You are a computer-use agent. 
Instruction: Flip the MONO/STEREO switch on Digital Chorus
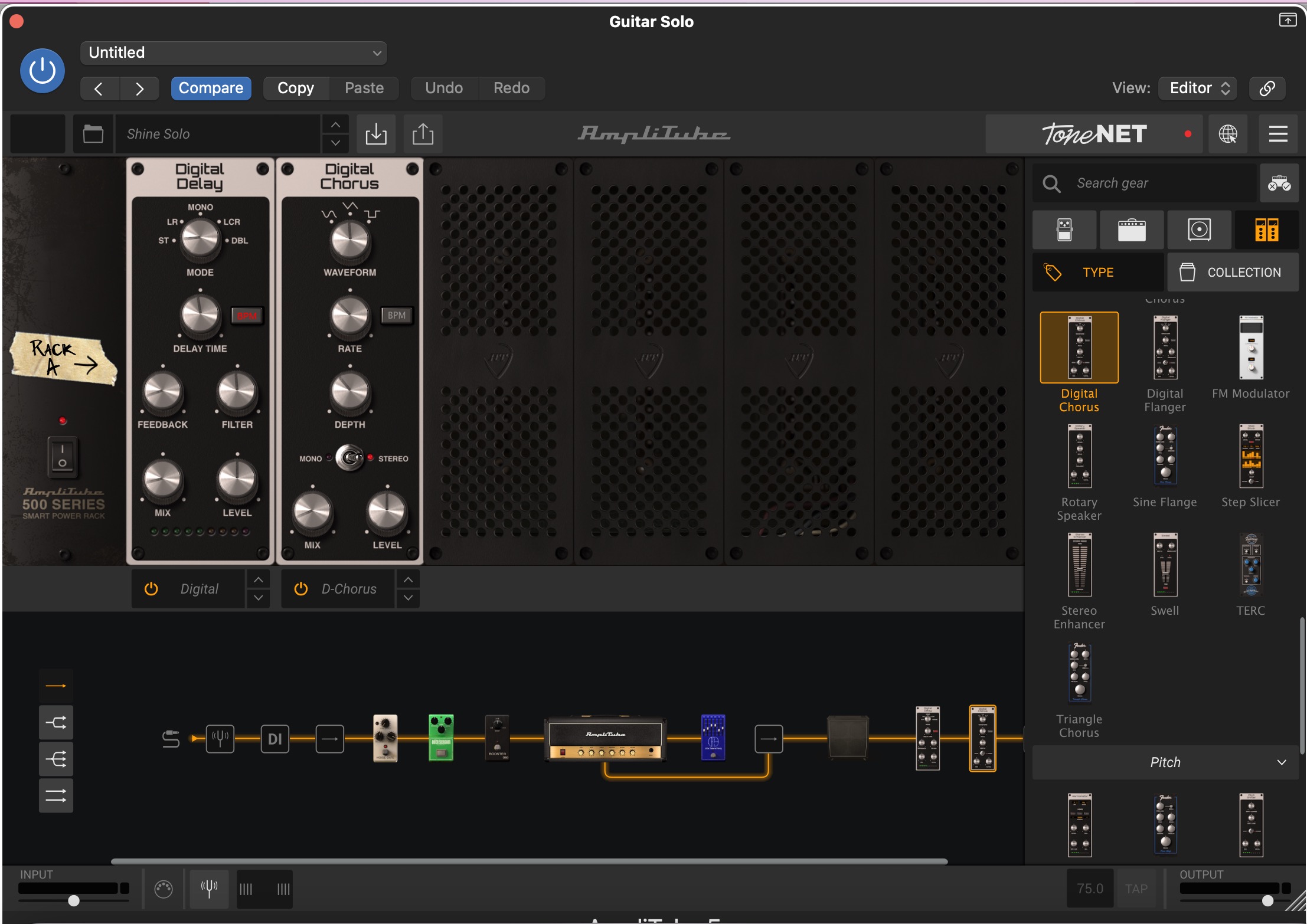350,458
